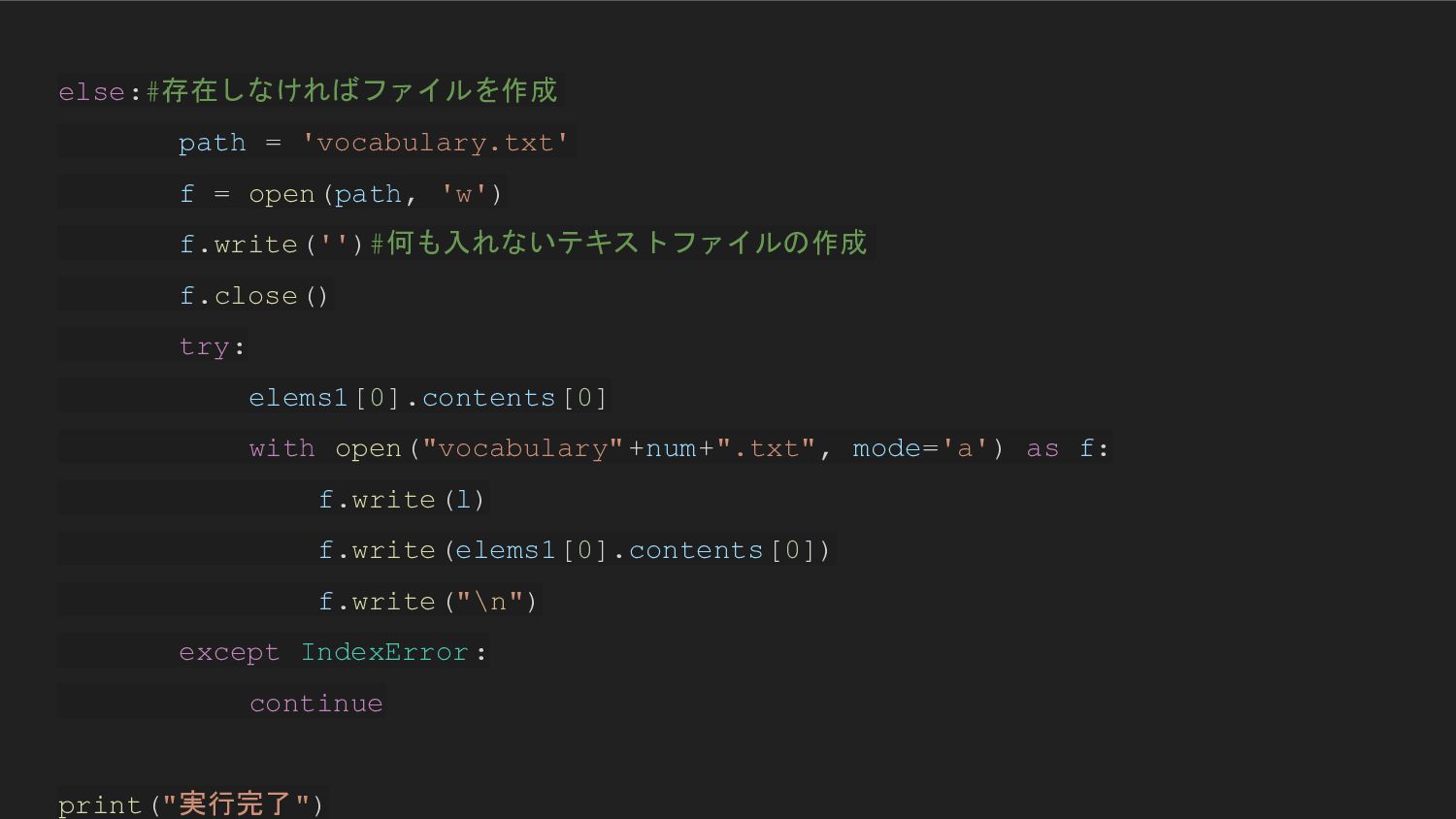This screenshot has width=1456, height=819.
Task: Click the else keyword in first line
Action: (x=92, y=92)
